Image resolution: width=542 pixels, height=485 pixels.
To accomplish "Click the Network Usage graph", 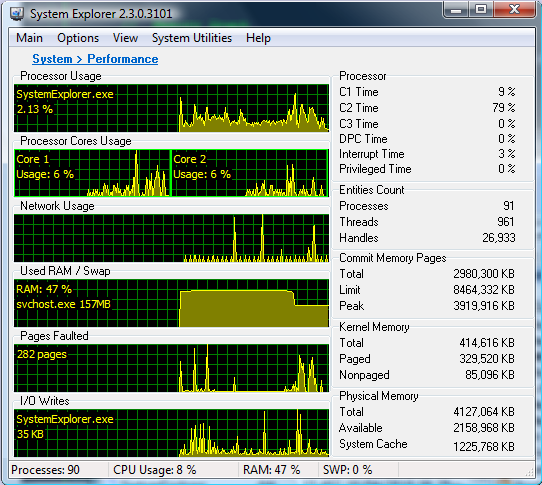I will (171, 238).
